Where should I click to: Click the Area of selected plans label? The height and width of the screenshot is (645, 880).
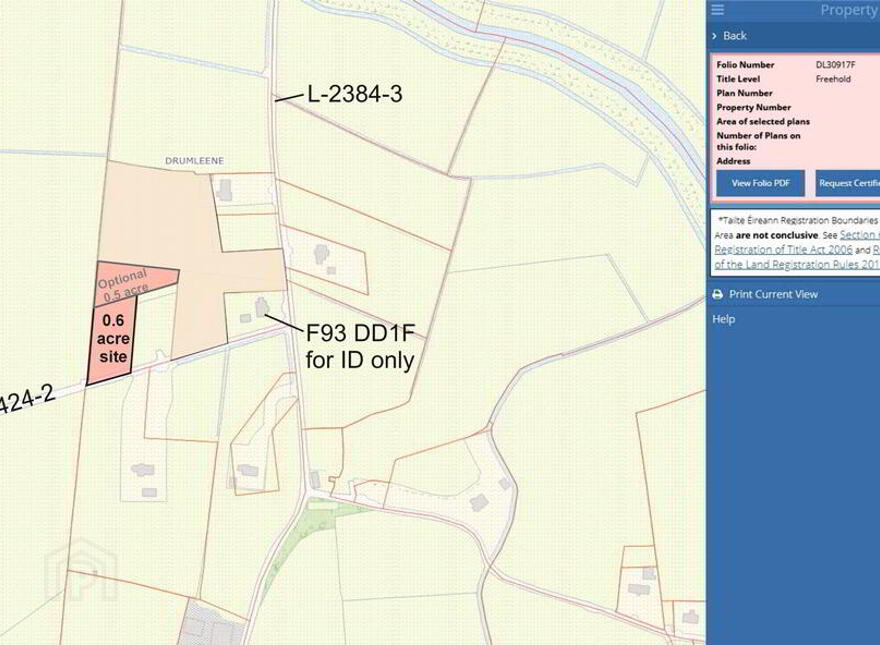pos(763,121)
